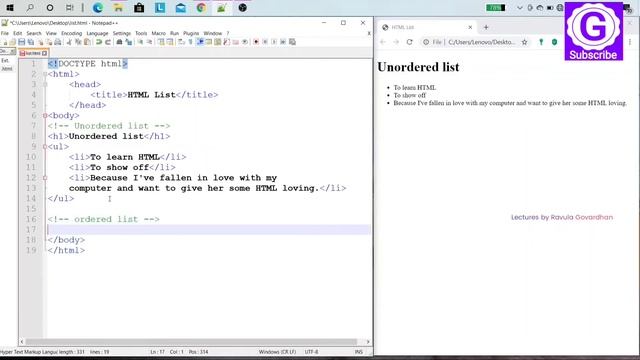Click the Replace toolbar icon
Image resolution: width=640 pixels, height=360 pixels.
tap(129, 42)
